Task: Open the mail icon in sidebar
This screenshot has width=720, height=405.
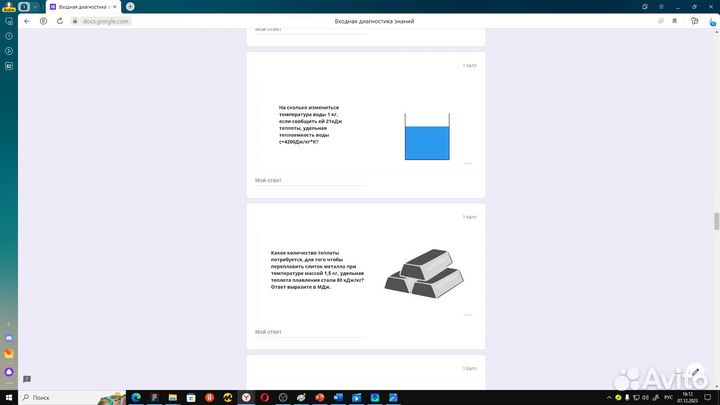Action: [x=9, y=354]
